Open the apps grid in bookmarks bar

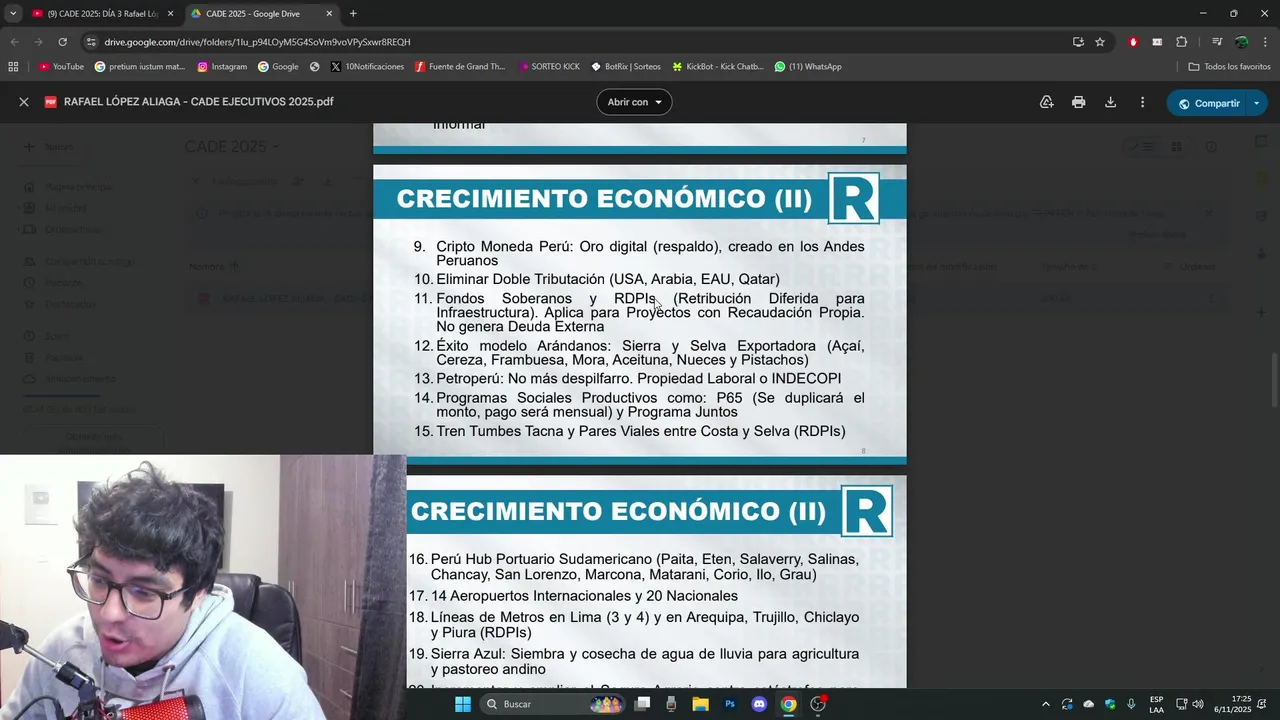tap(13, 67)
